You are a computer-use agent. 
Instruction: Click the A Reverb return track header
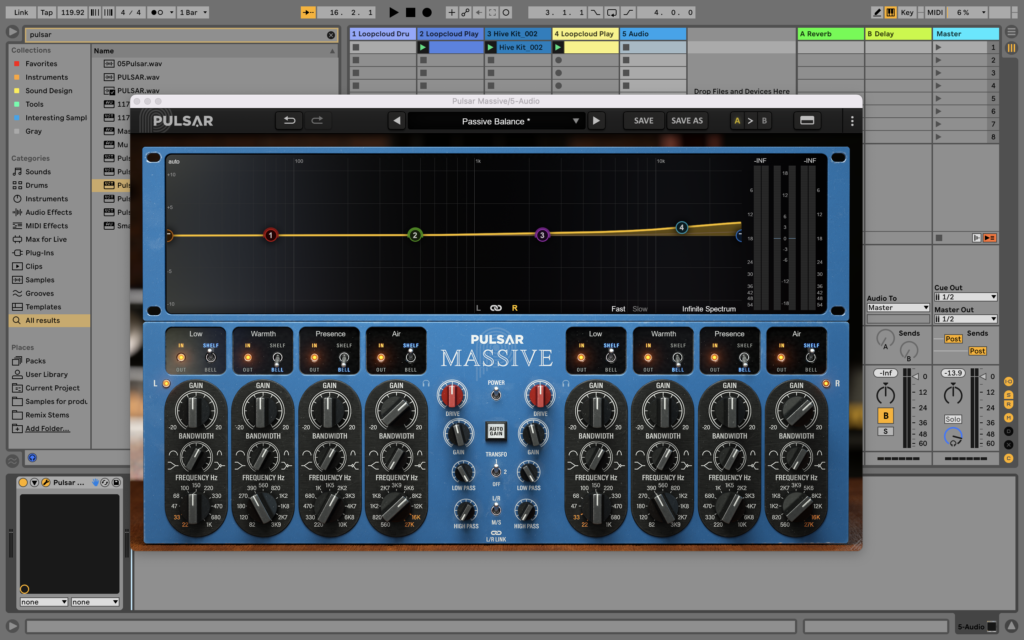coord(831,34)
